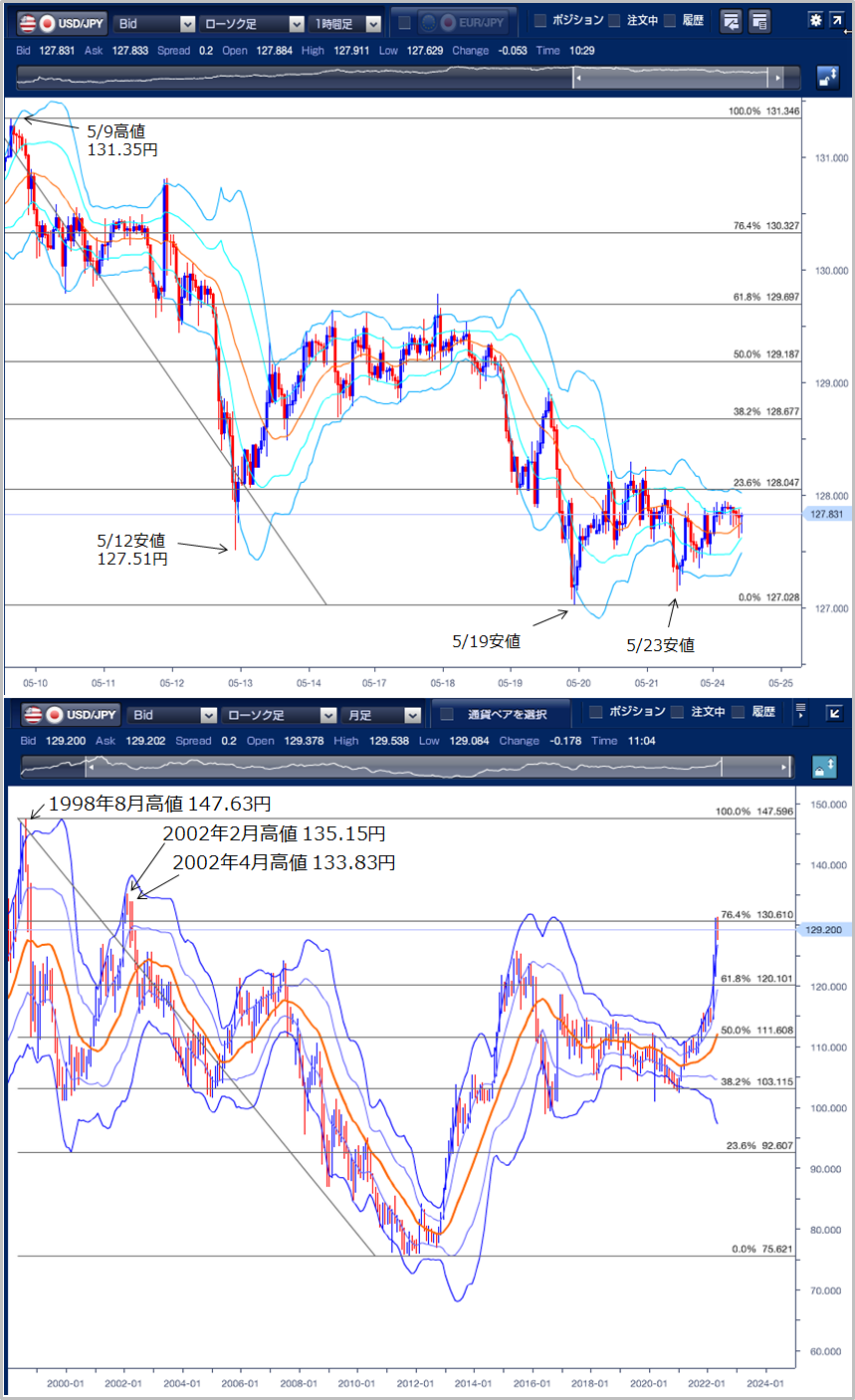The image size is (855, 1400).
Task: Click the scale toggle icon beside bottom overview bar
Action: coord(826,767)
